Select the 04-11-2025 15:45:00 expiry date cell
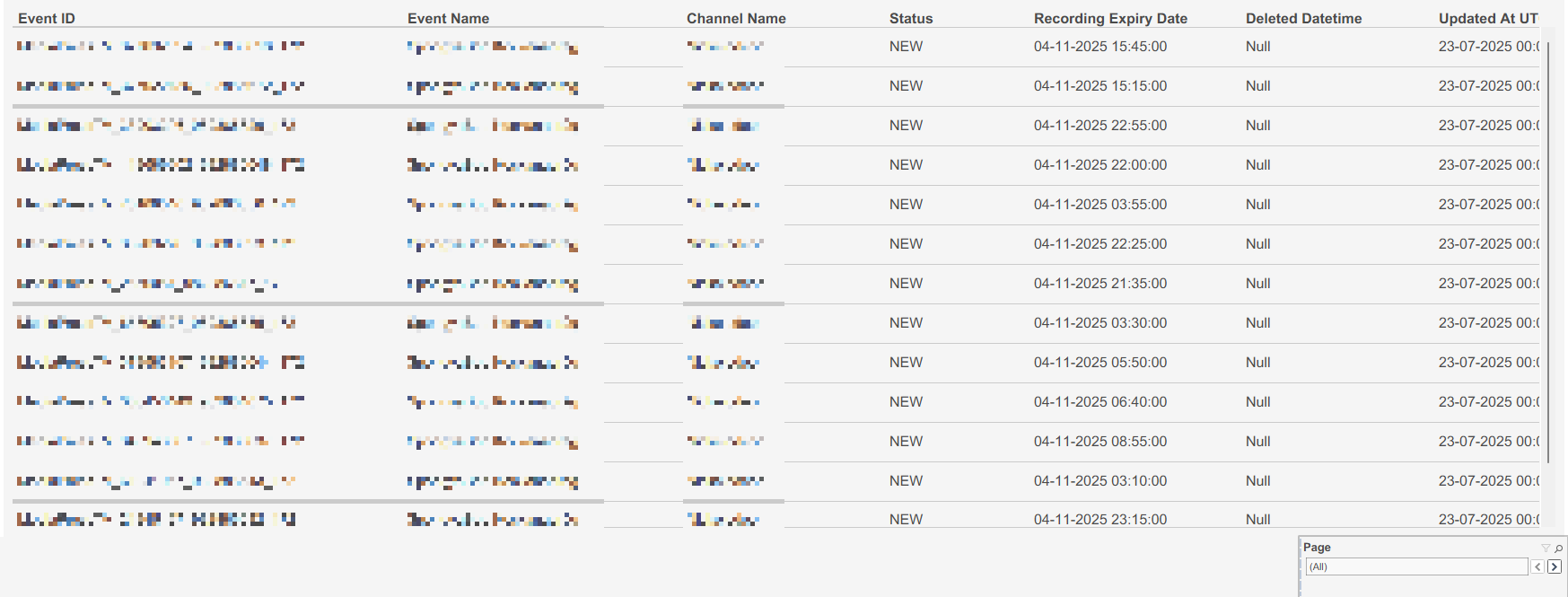 pos(1100,47)
